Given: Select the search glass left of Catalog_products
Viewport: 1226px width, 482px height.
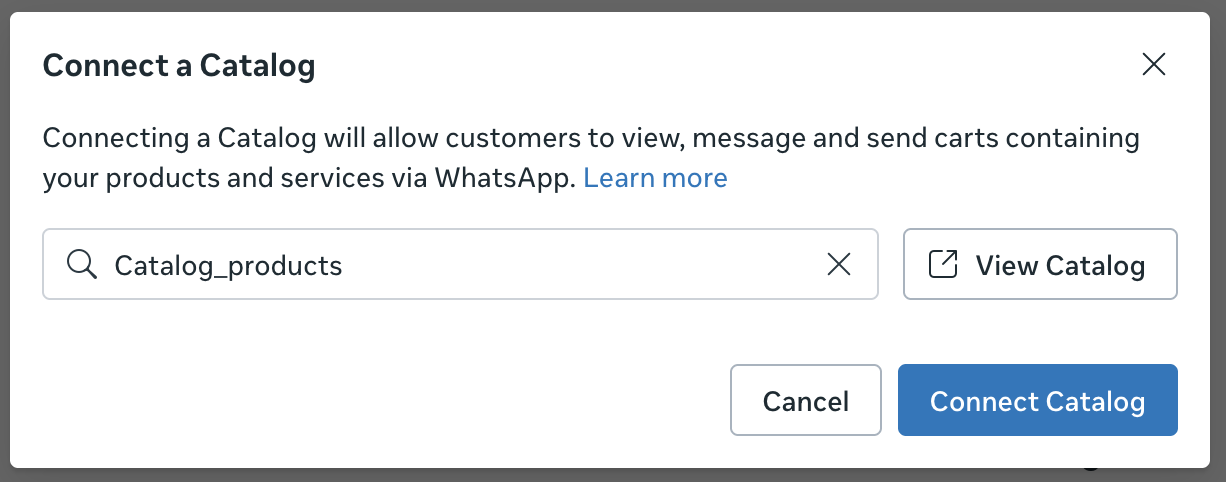Looking at the screenshot, I should [81, 264].
